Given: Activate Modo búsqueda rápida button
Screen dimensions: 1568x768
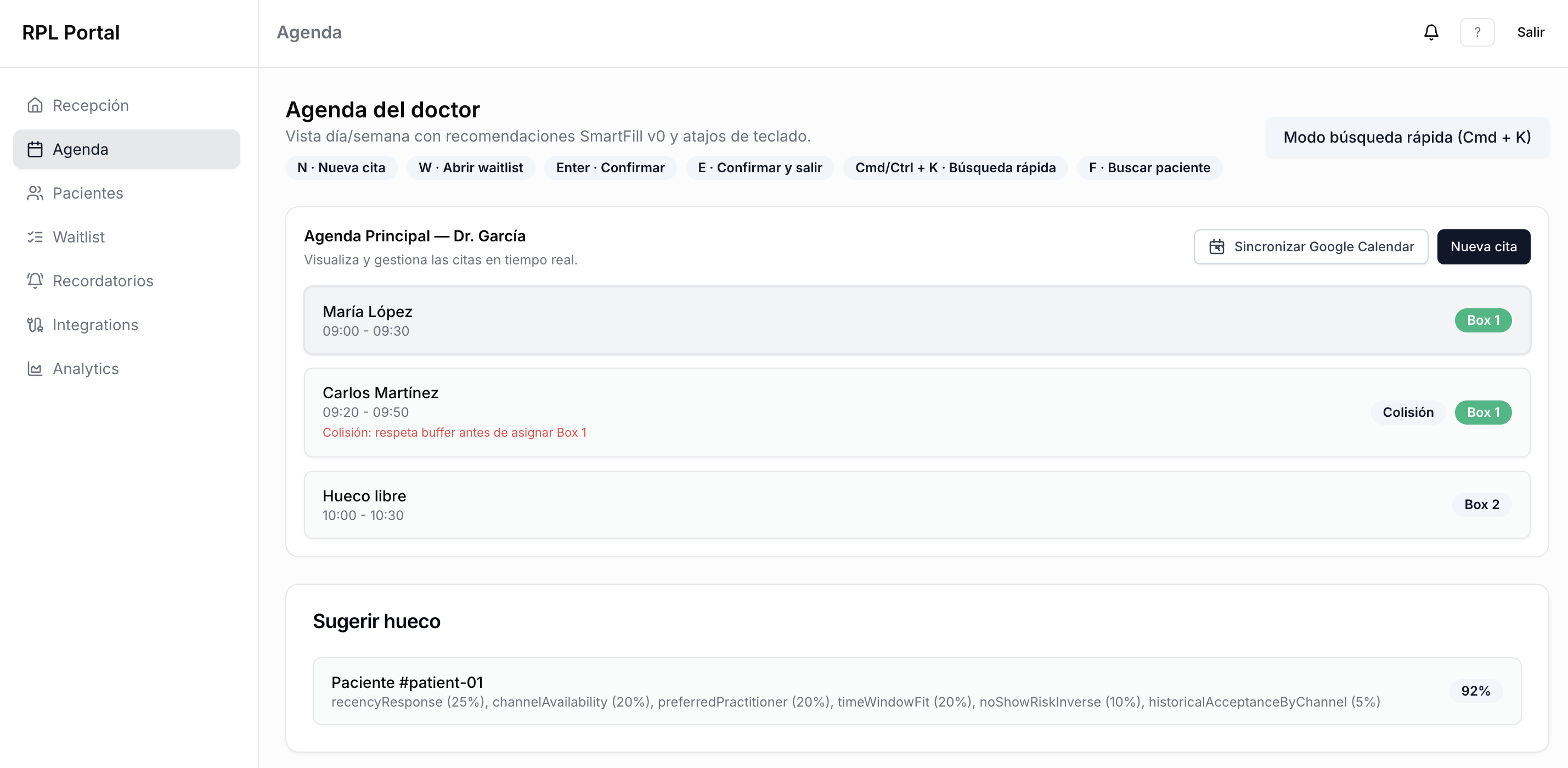Looking at the screenshot, I should 1407,138.
